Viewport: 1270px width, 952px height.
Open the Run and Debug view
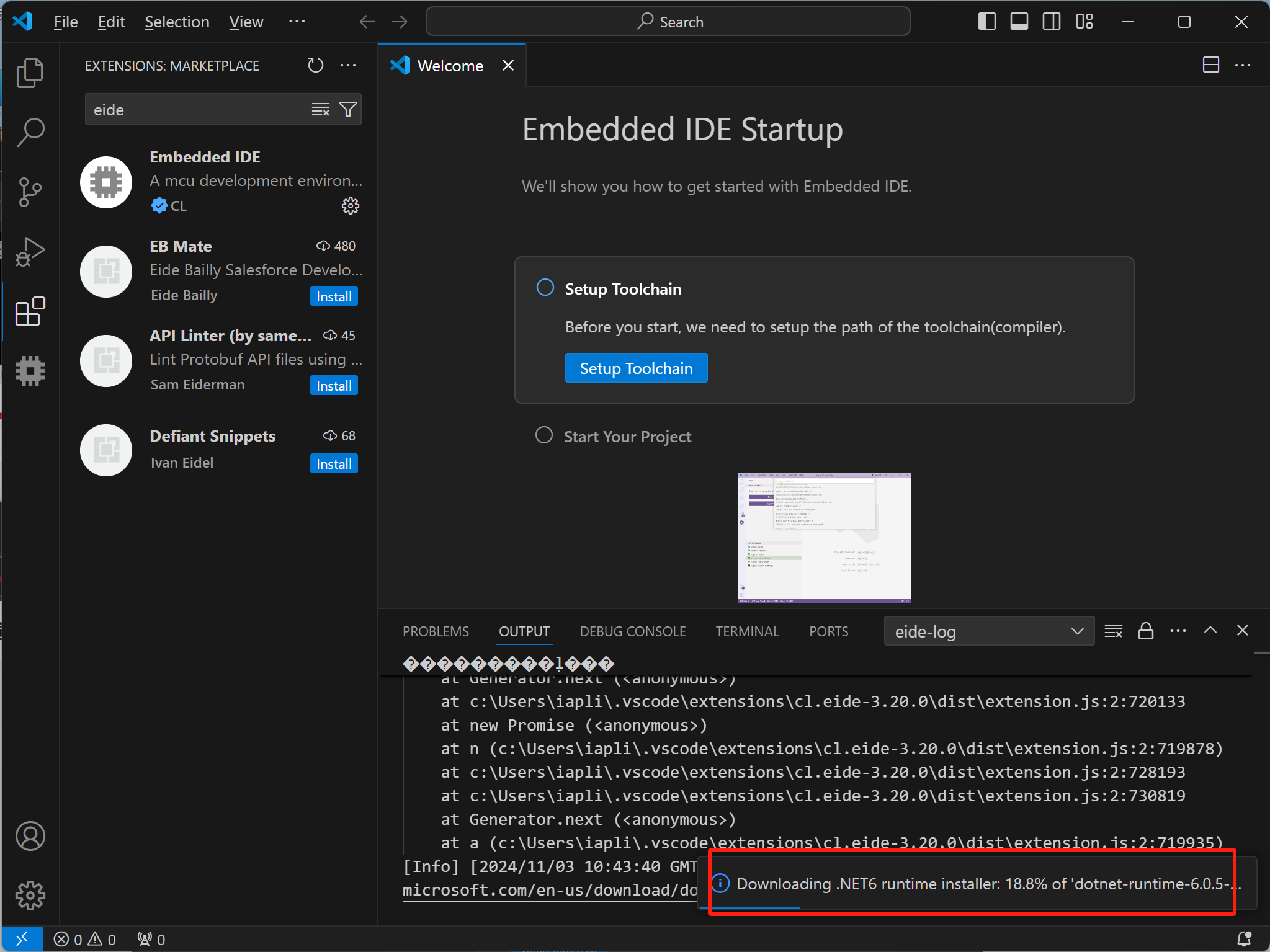click(30, 252)
